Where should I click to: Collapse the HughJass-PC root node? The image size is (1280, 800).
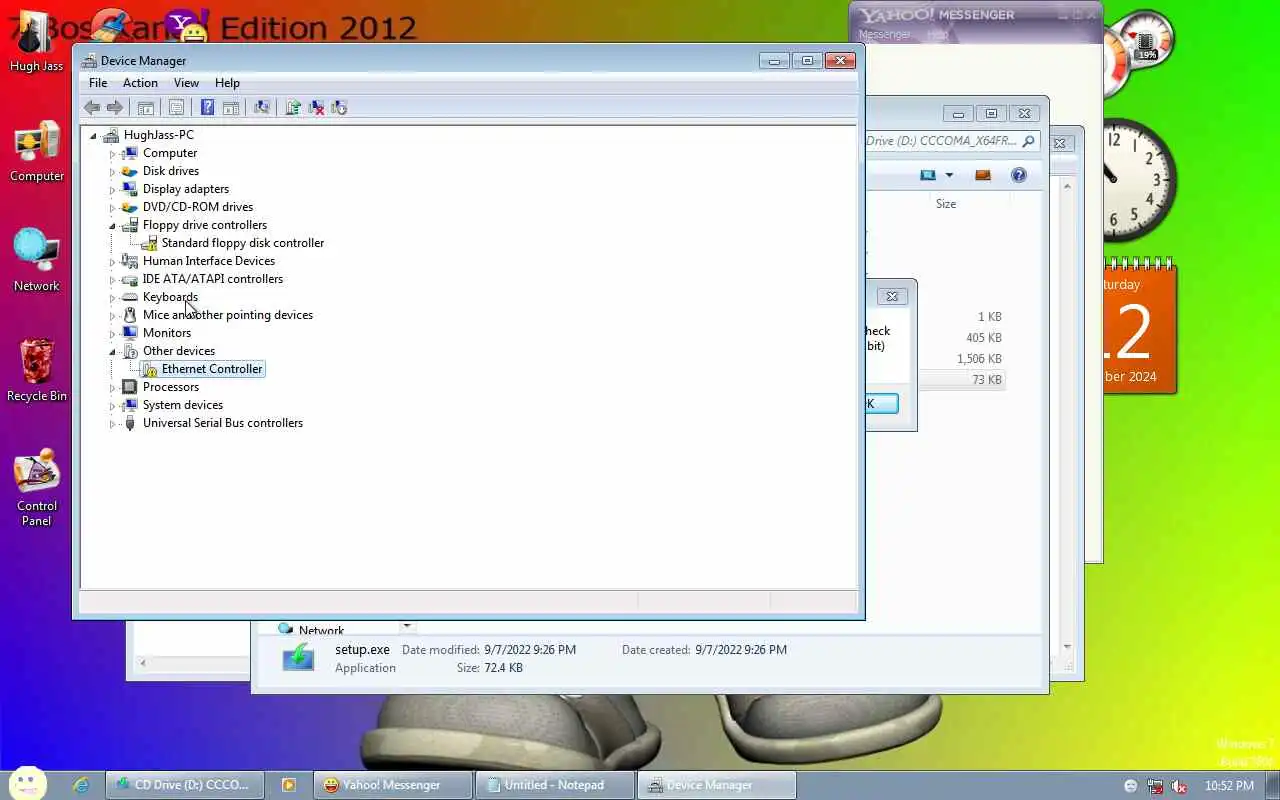93,136
